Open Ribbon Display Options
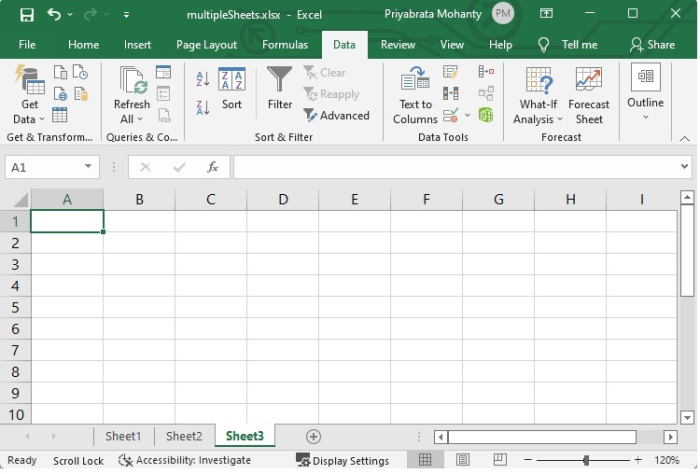The width and height of the screenshot is (700, 474). (x=546, y=13)
